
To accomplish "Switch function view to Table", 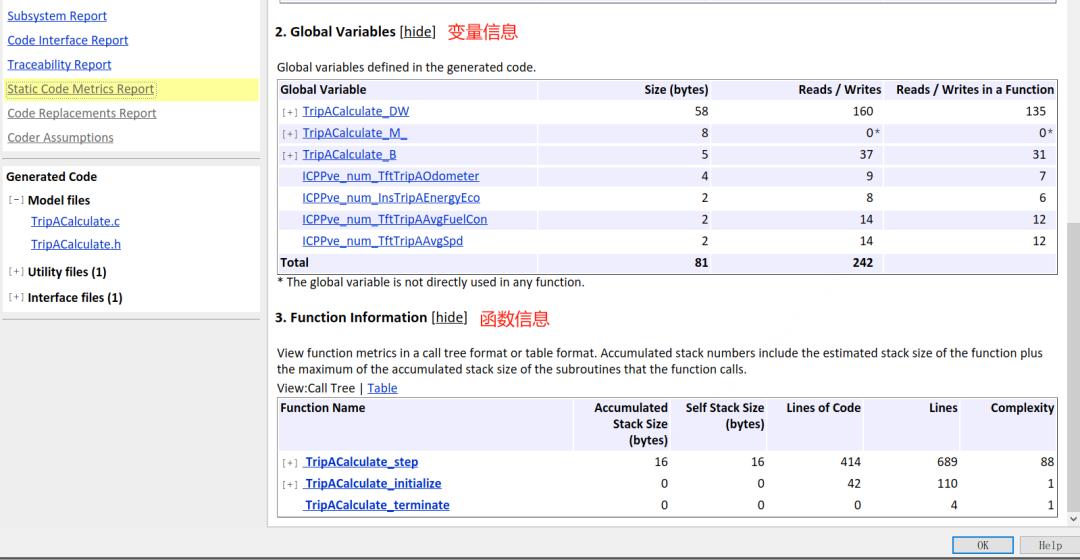I will 382,388.
